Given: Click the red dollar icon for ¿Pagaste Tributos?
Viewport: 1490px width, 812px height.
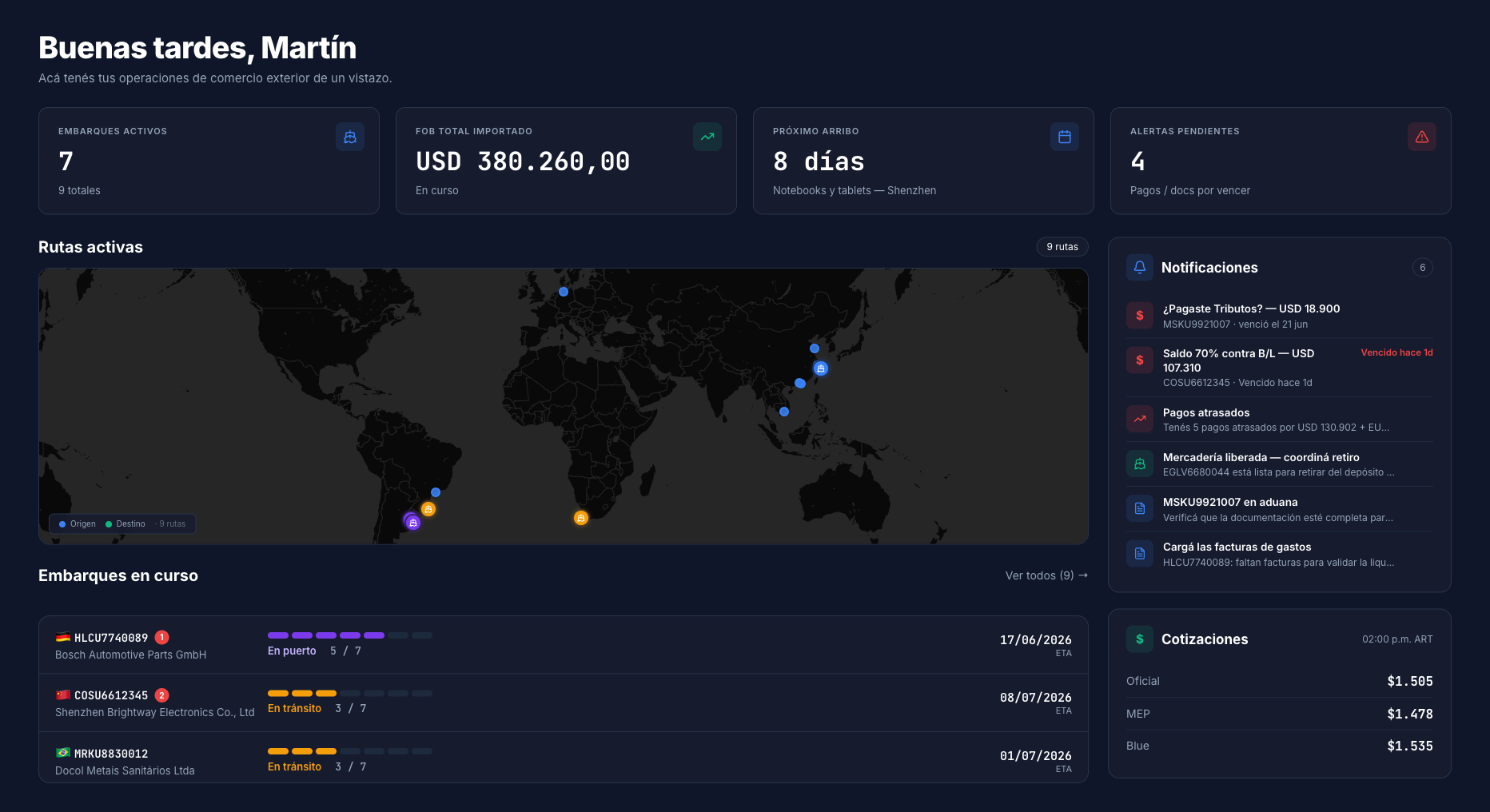Looking at the screenshot, I should click(x=1140, y=315).
